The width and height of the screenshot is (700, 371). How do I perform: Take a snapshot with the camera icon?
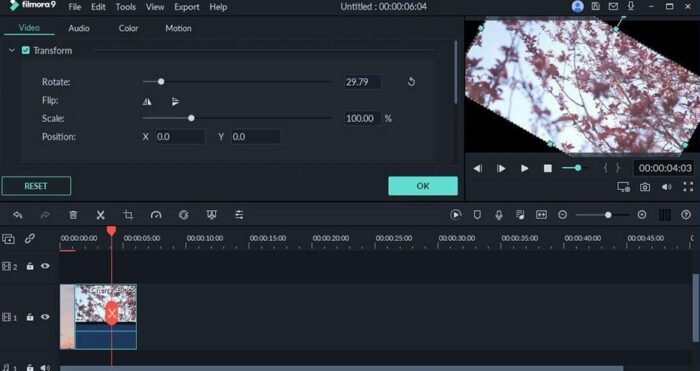[x=645, y=187]
